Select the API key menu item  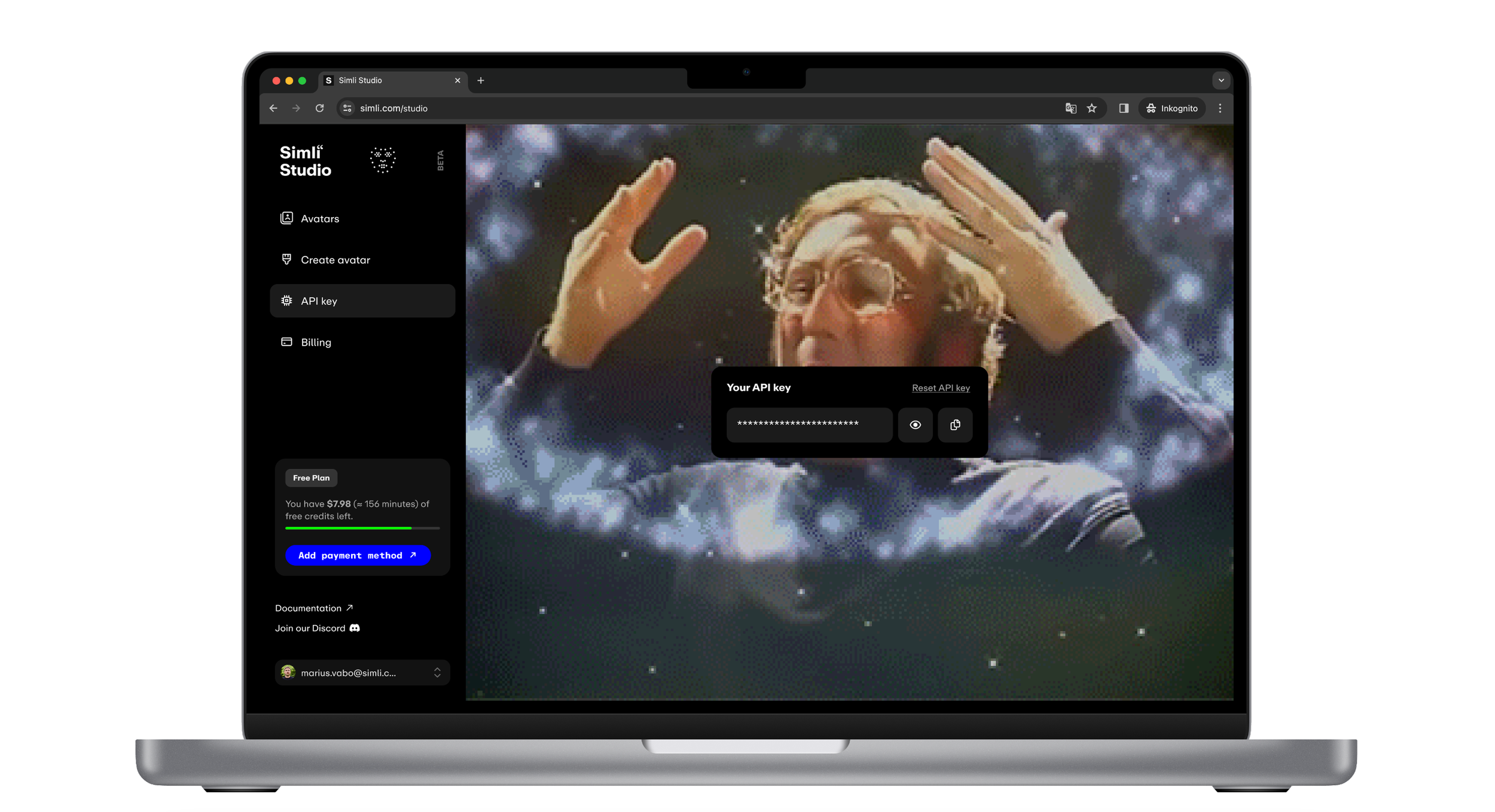click(362, 301)
